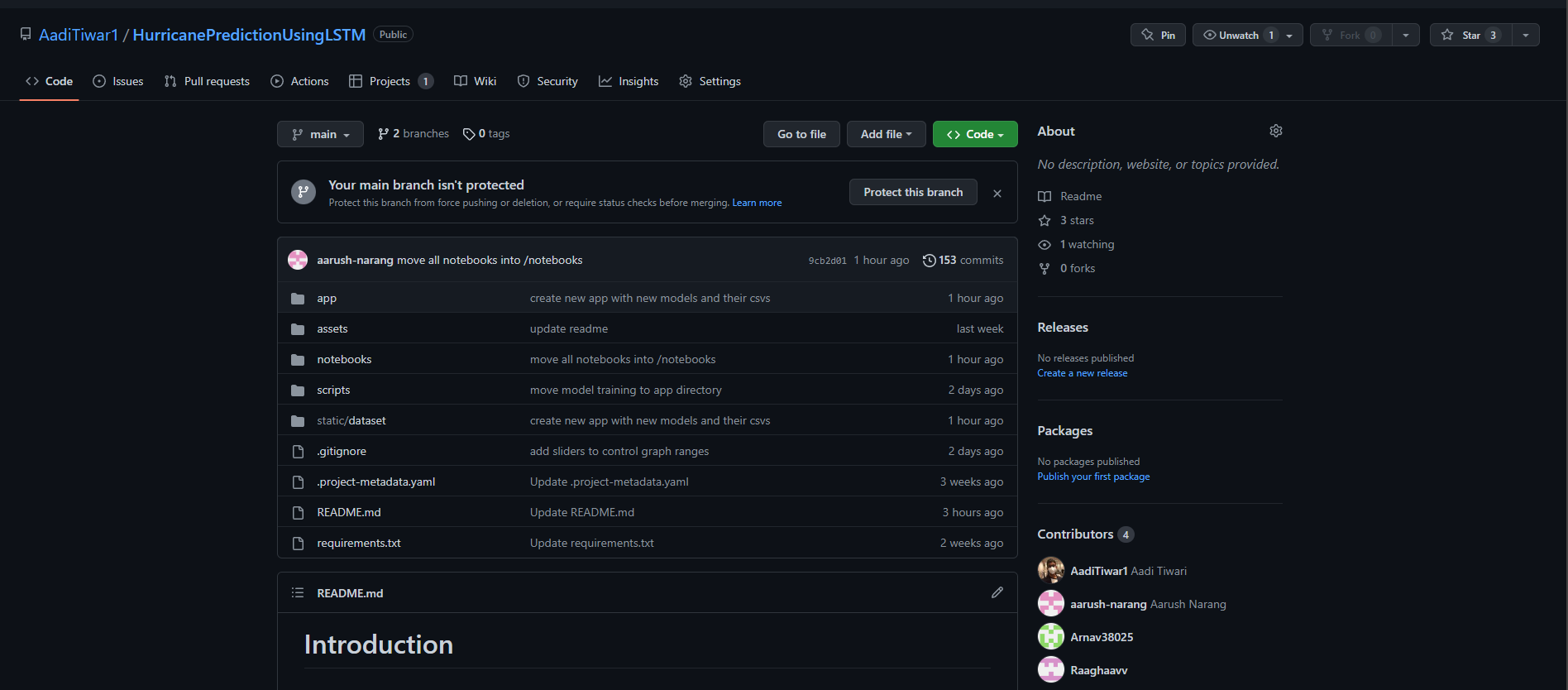Click the repository icon beside AadiTiwar1
The height and width of the screenshot is (690, 1568).
pyautogui.click(x=26, y=35)
